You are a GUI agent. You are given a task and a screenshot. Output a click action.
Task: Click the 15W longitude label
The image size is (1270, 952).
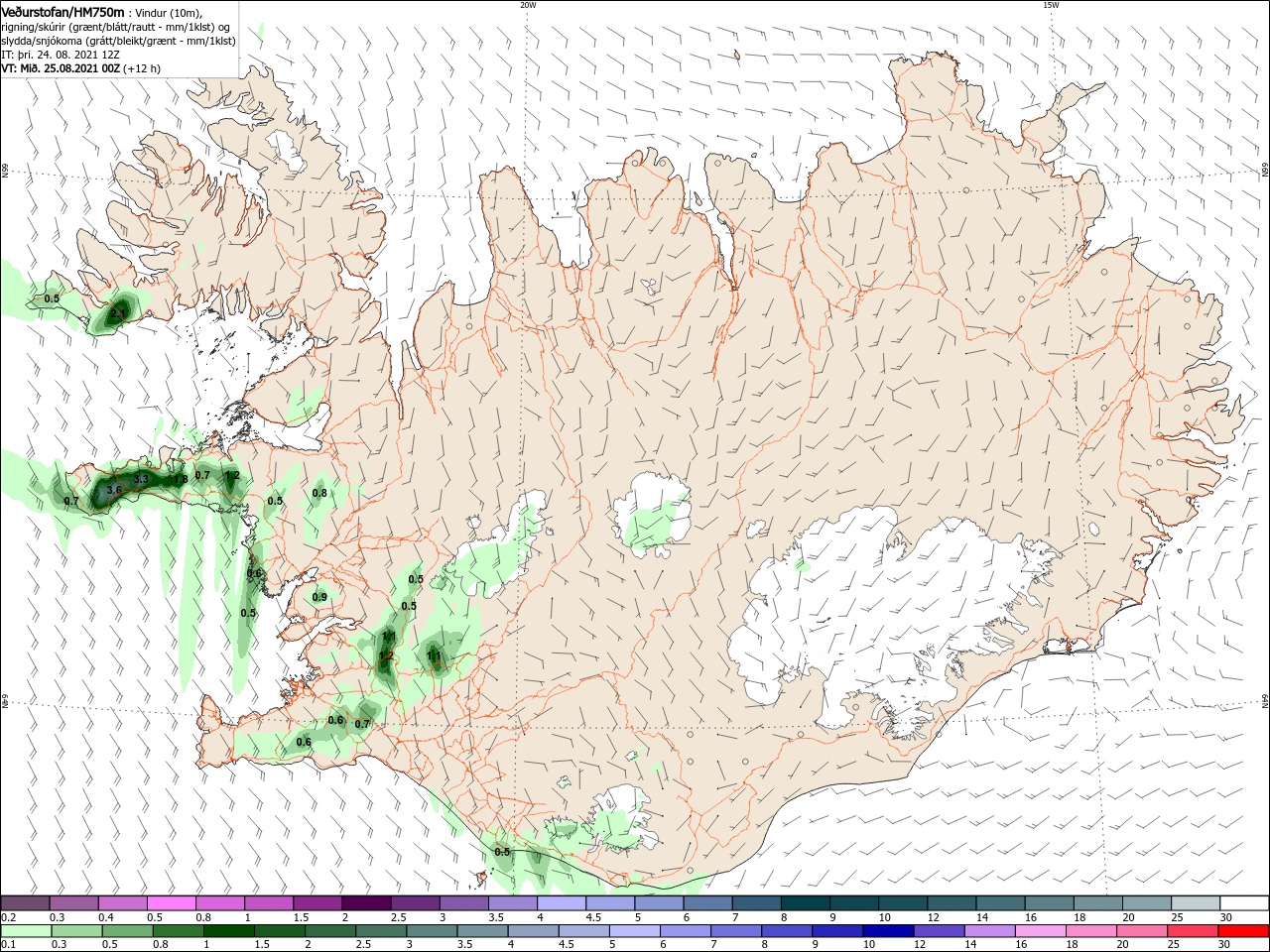pos(1051,5)
